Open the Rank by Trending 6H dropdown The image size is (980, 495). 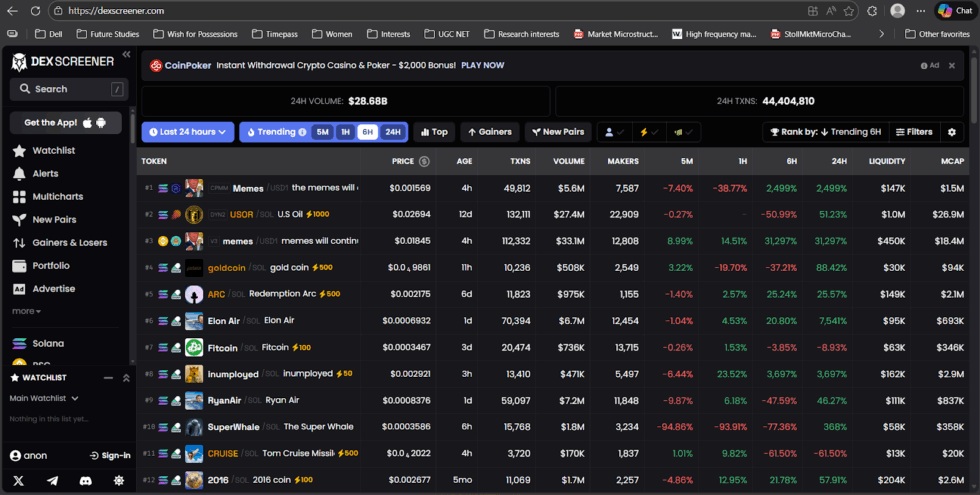(826, 132)
